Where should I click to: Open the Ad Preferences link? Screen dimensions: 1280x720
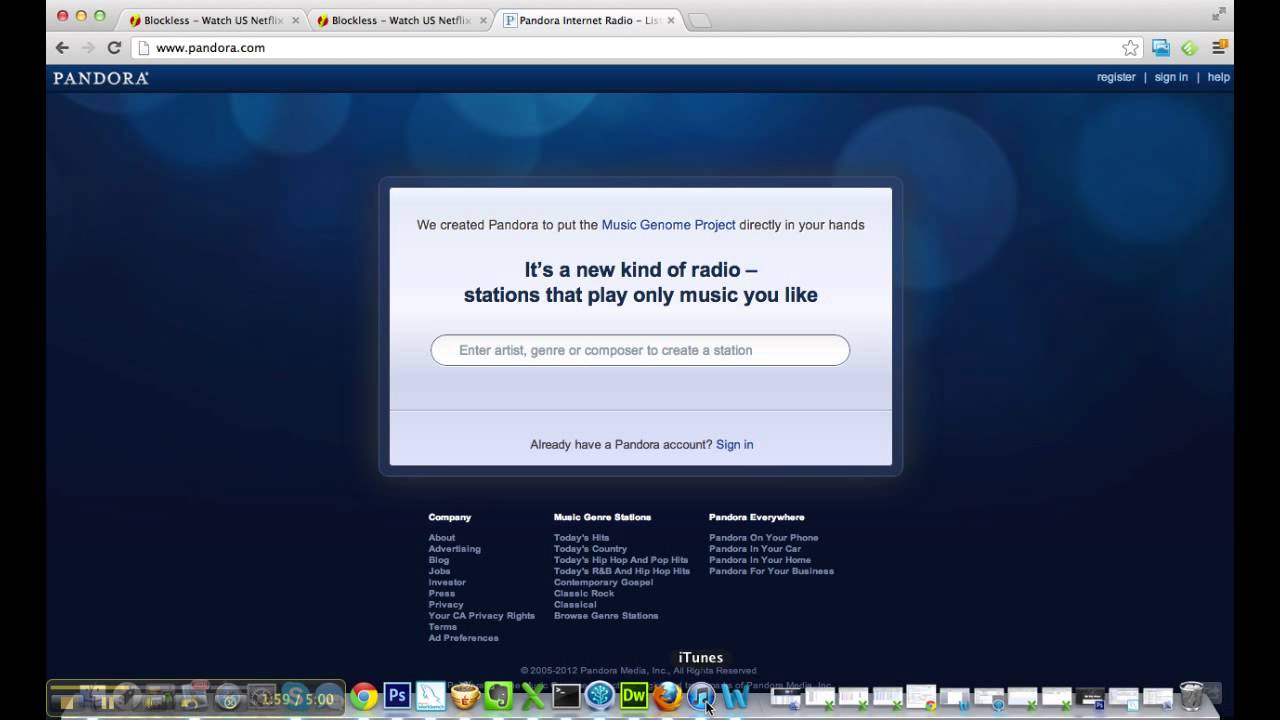(x=464, y=638)
